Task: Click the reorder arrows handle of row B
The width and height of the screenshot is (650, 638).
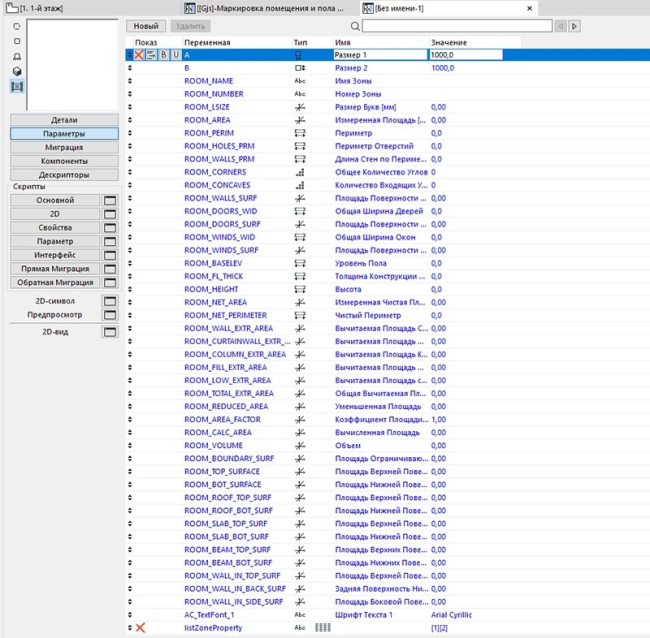Action: pos(130,68)
